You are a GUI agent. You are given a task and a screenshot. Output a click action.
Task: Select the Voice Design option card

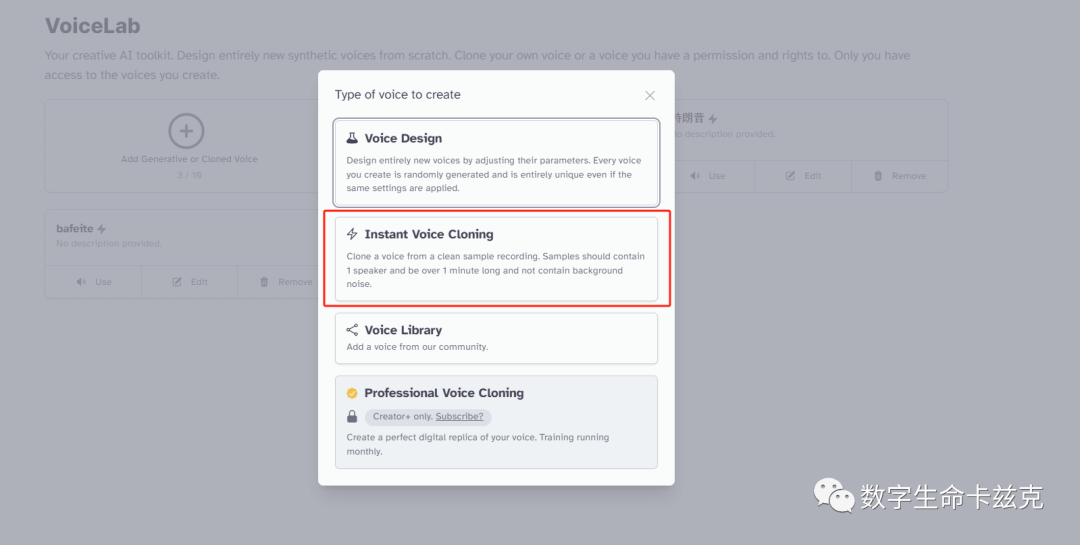pos(496,163)
